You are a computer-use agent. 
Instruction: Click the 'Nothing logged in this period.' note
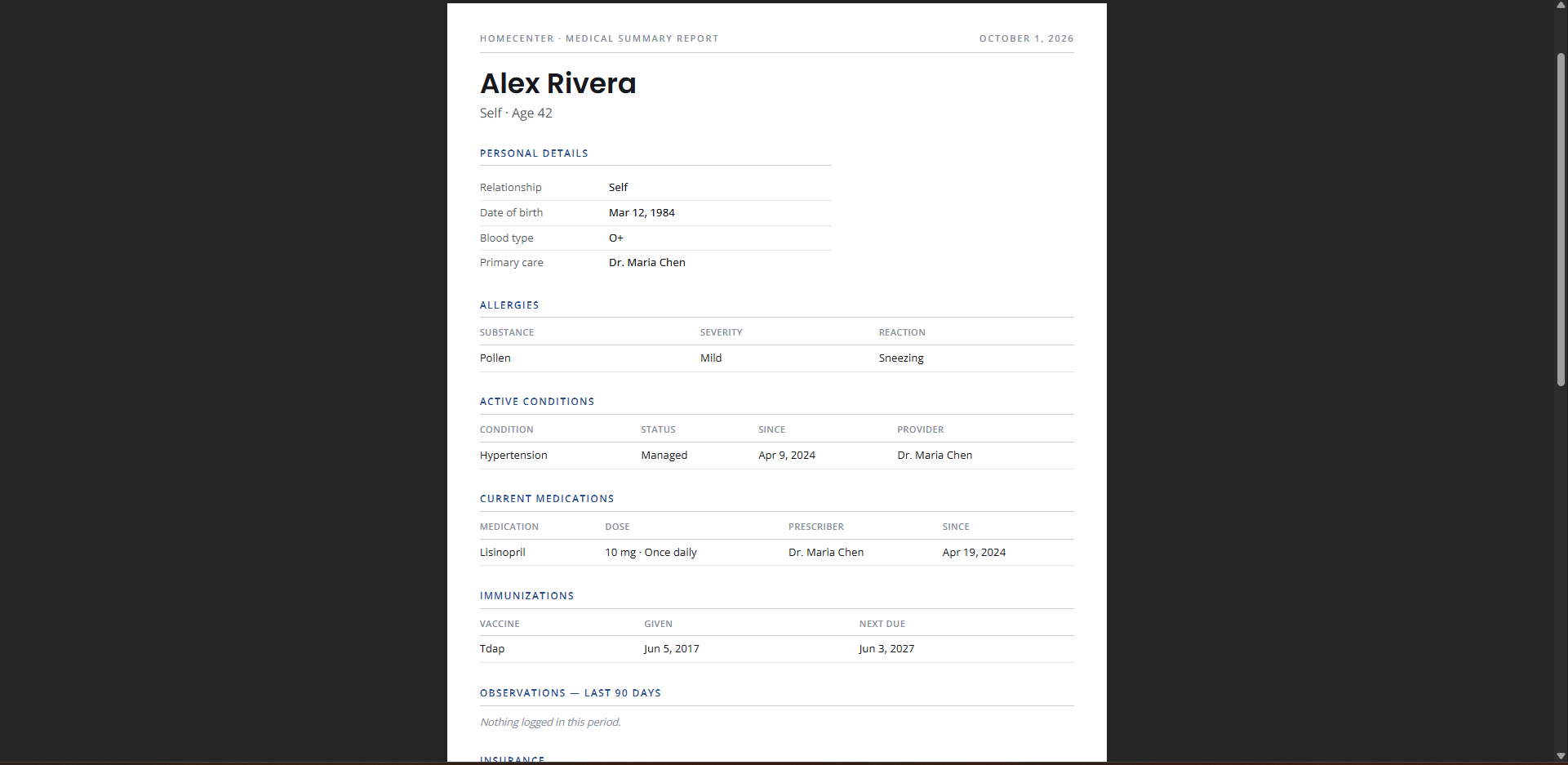click(550, 722)
